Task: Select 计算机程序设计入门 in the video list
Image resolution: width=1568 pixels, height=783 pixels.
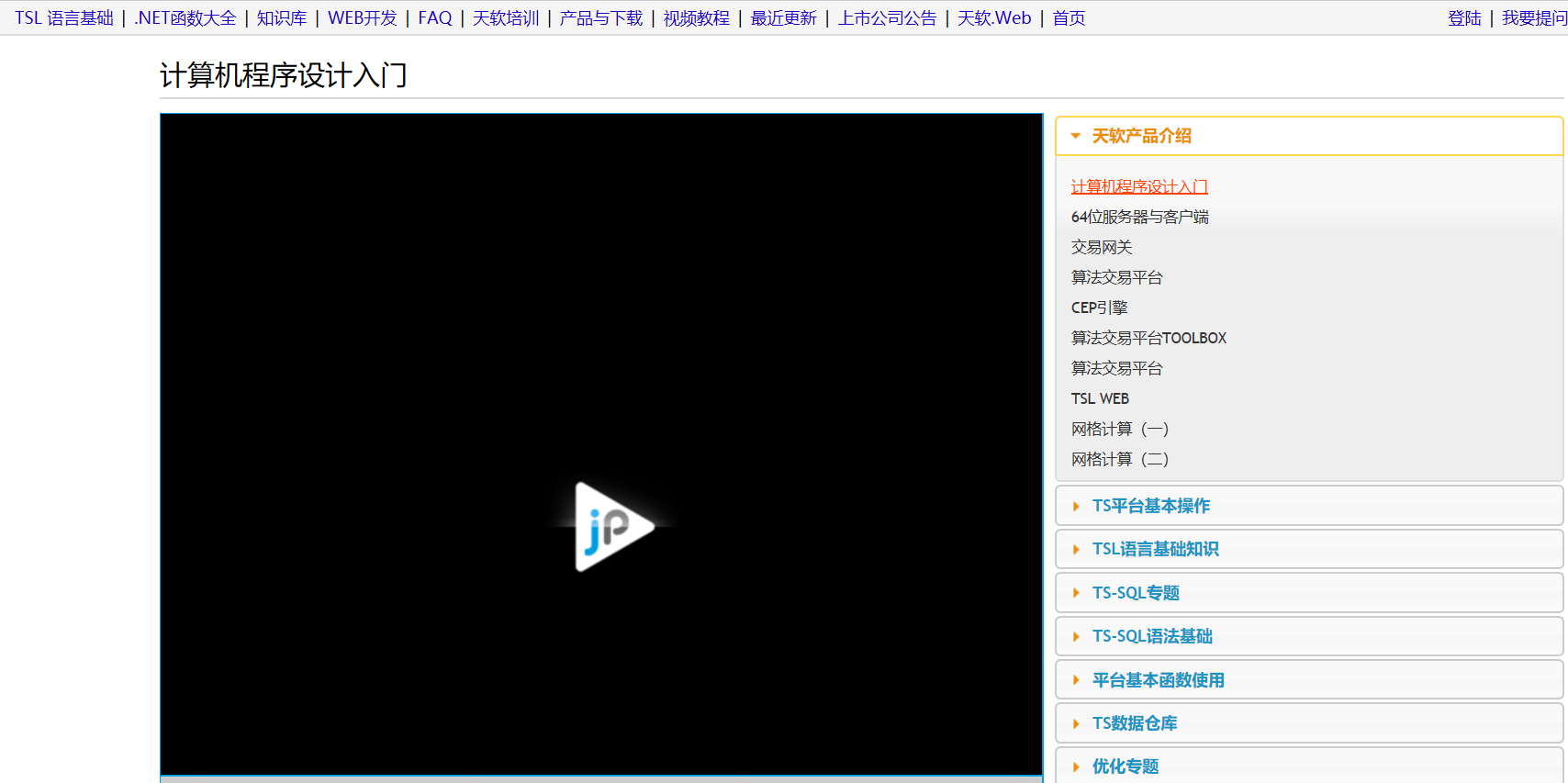Action: point(1139,186)
